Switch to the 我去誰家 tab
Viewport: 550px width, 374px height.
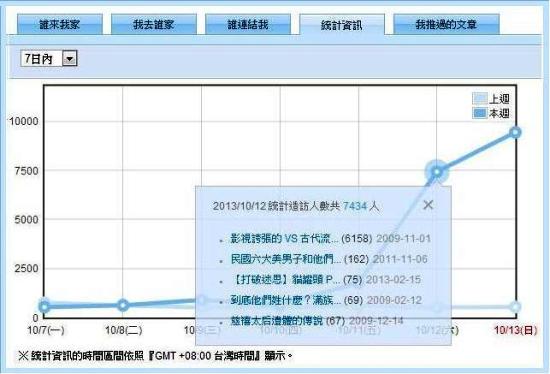[154, 25]
